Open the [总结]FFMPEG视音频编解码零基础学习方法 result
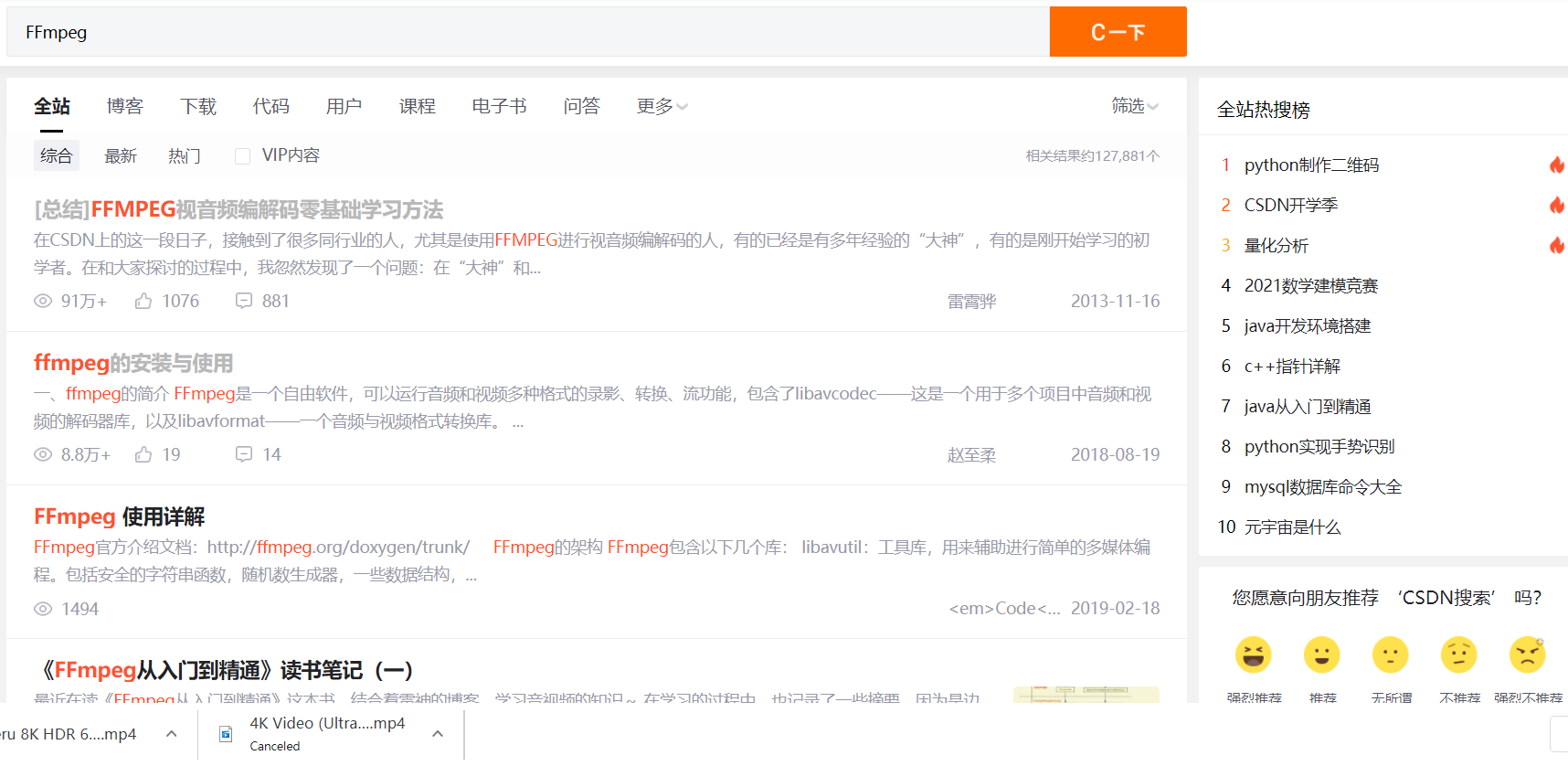The width and height of the screenshot is (1568, 766). 238,209
